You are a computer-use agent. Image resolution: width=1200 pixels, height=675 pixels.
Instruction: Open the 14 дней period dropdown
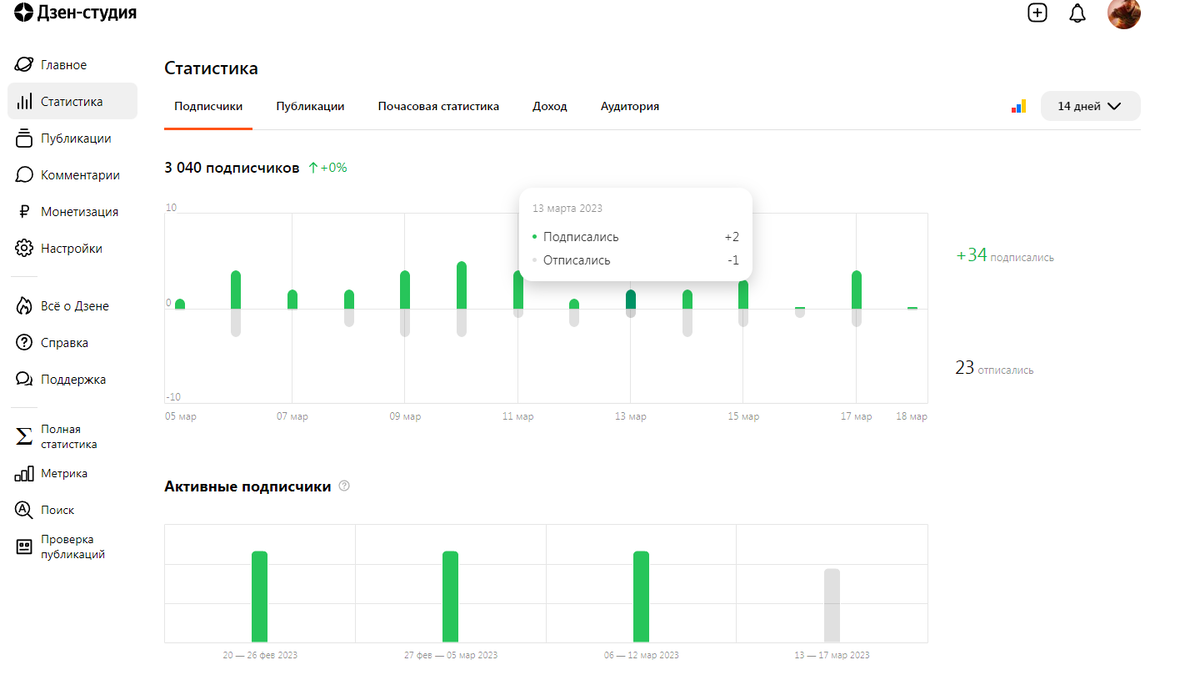point(1090,106)
